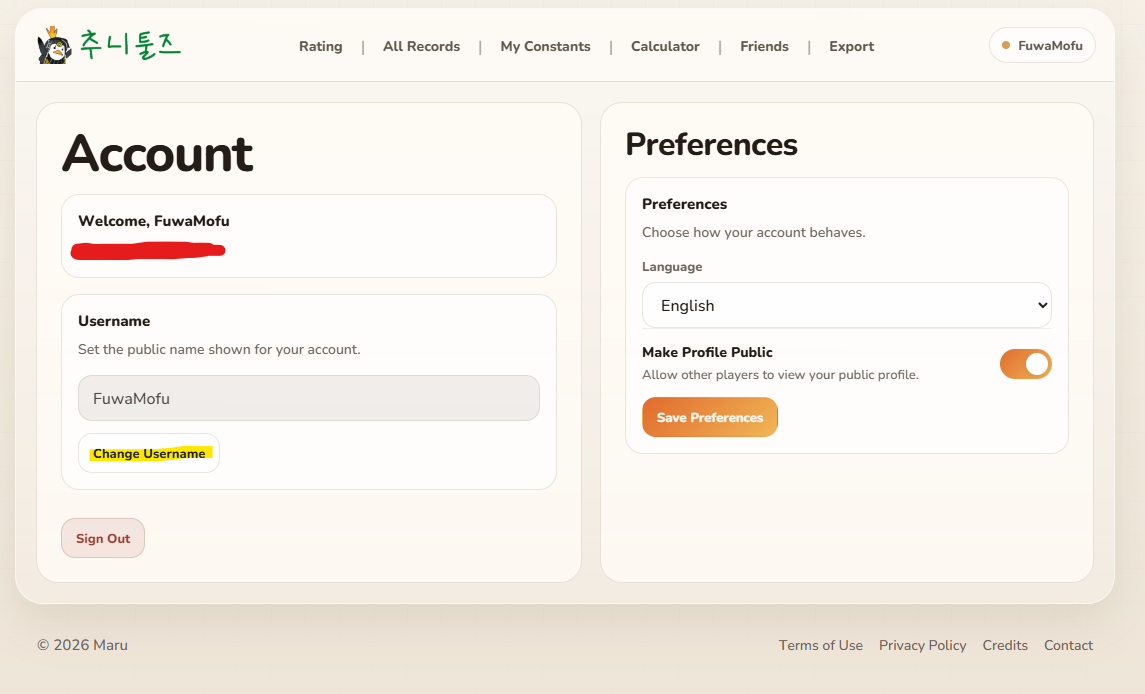
Task: View the Privacy Policy
Action: (x=922, y=645)
